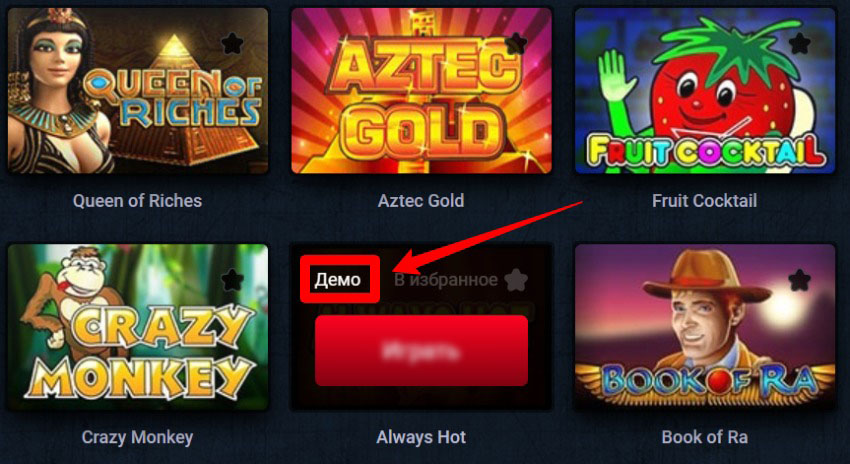Open the Queen of Riches game thumbnail
The image size is (850, 464).
138,91
